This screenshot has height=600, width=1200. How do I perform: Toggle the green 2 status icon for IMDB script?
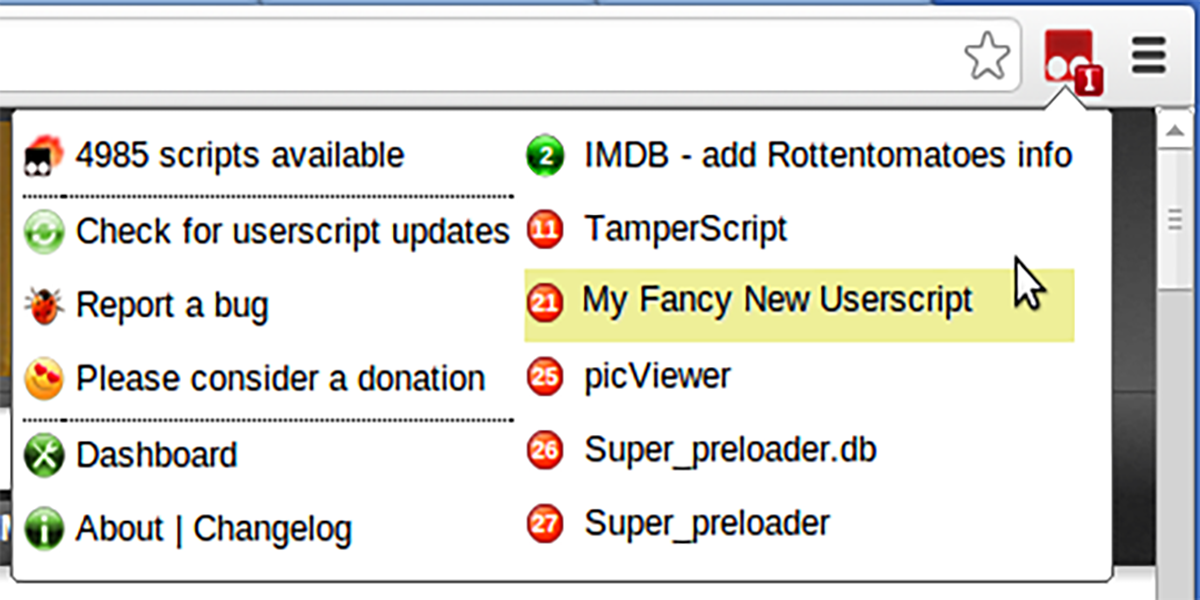(x=545, y=157)
